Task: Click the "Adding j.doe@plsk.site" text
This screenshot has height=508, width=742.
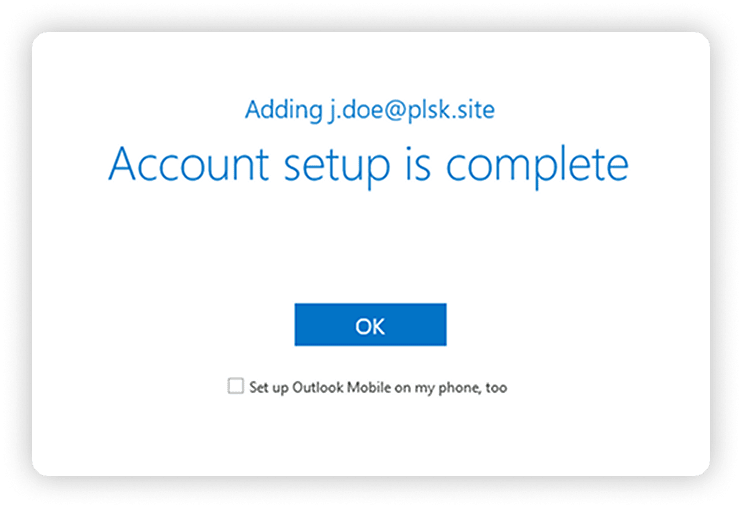Action: pos(369,109)
